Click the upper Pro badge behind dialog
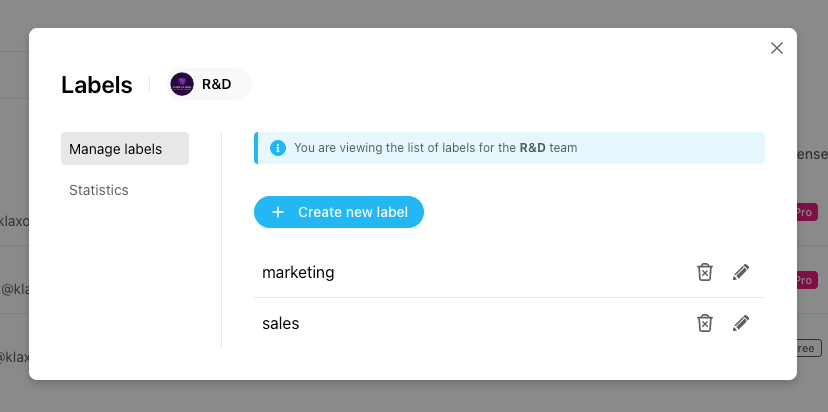This screenshot has height=412, width=828. click(x=808, y=212)
